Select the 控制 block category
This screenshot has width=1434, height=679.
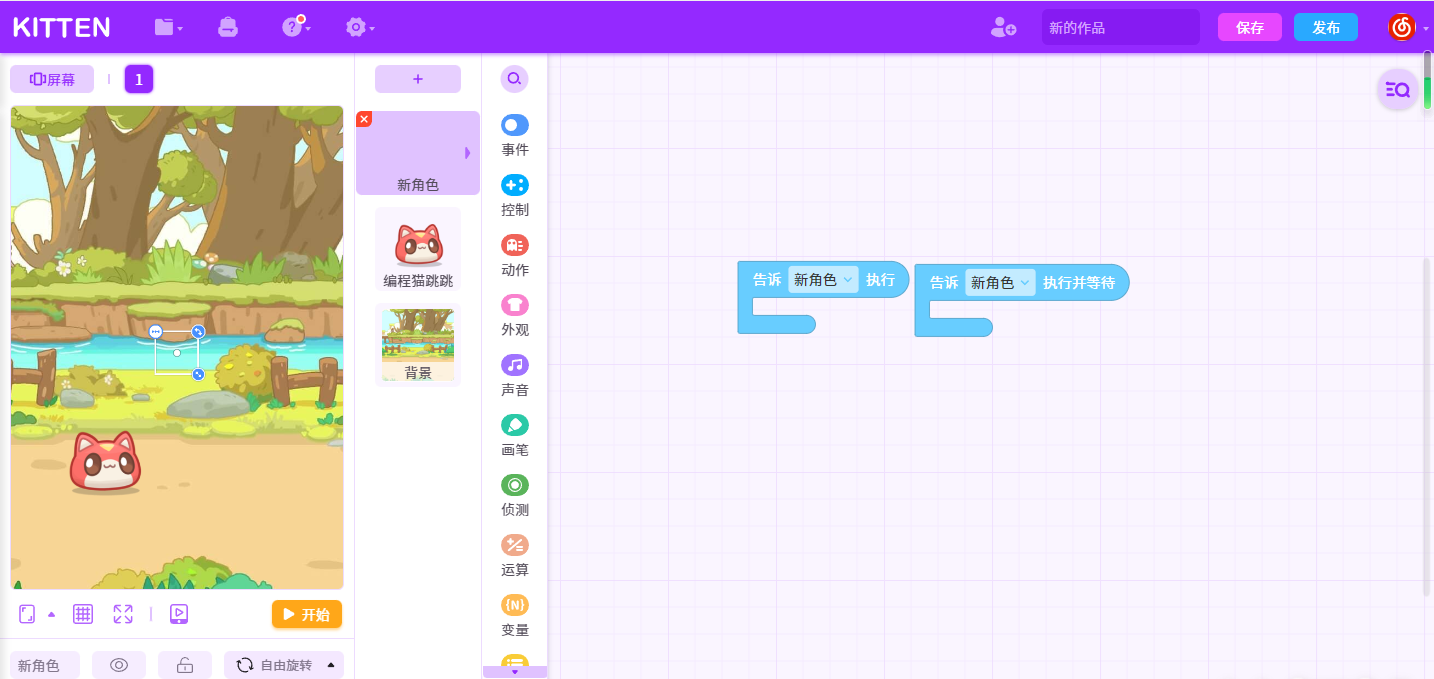[515, 196]
